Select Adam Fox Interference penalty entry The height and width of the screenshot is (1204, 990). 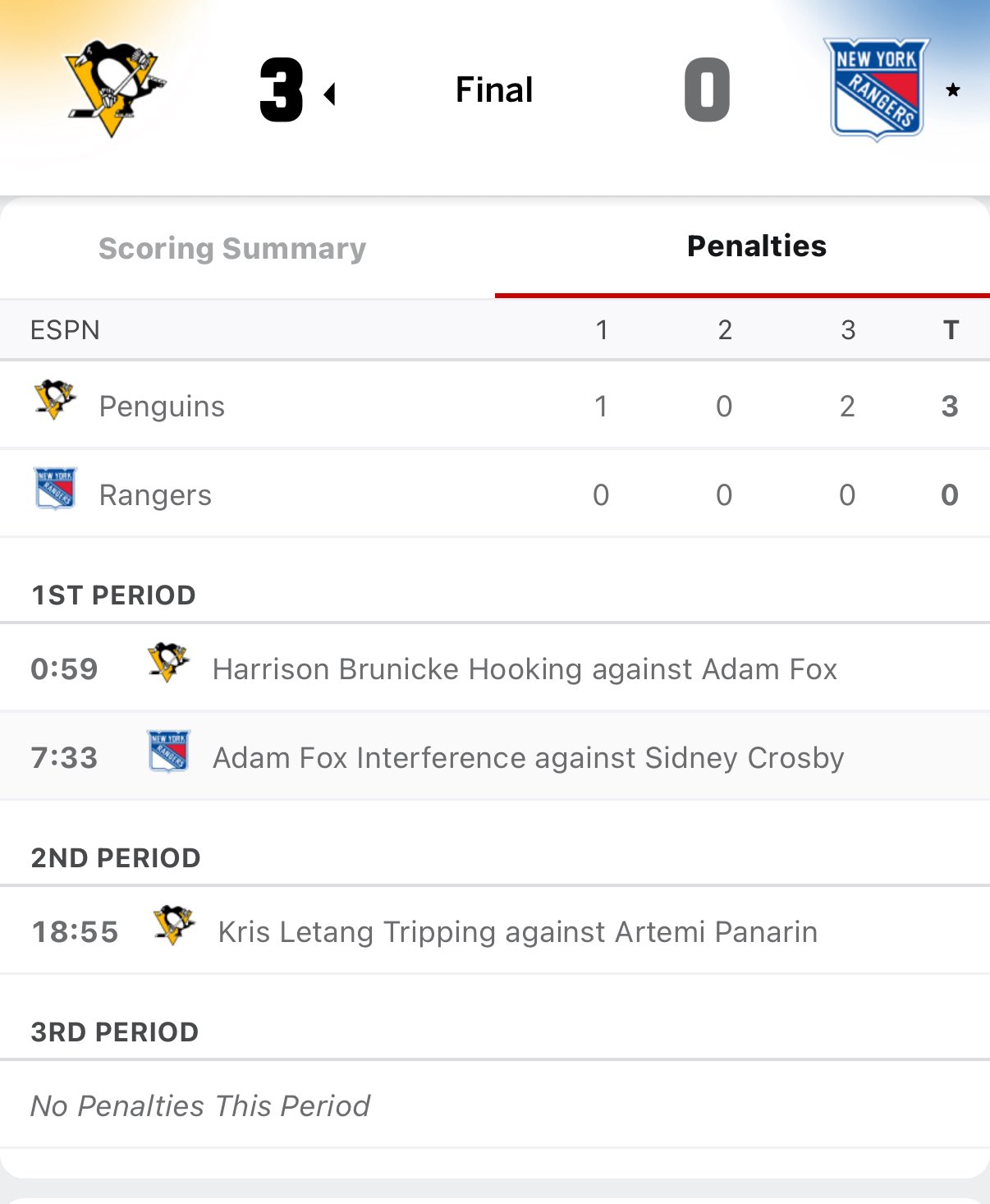click(528, 758)
